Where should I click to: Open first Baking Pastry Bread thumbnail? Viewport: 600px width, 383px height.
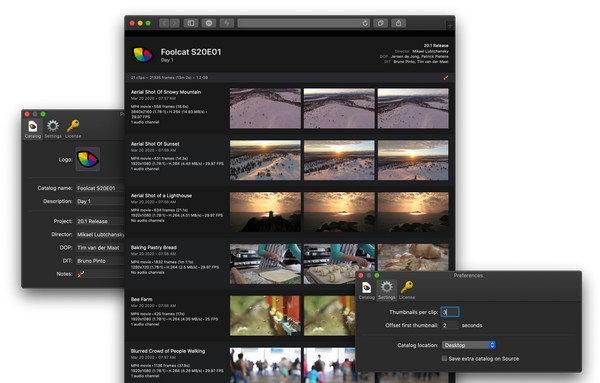(x=265, y=264)
